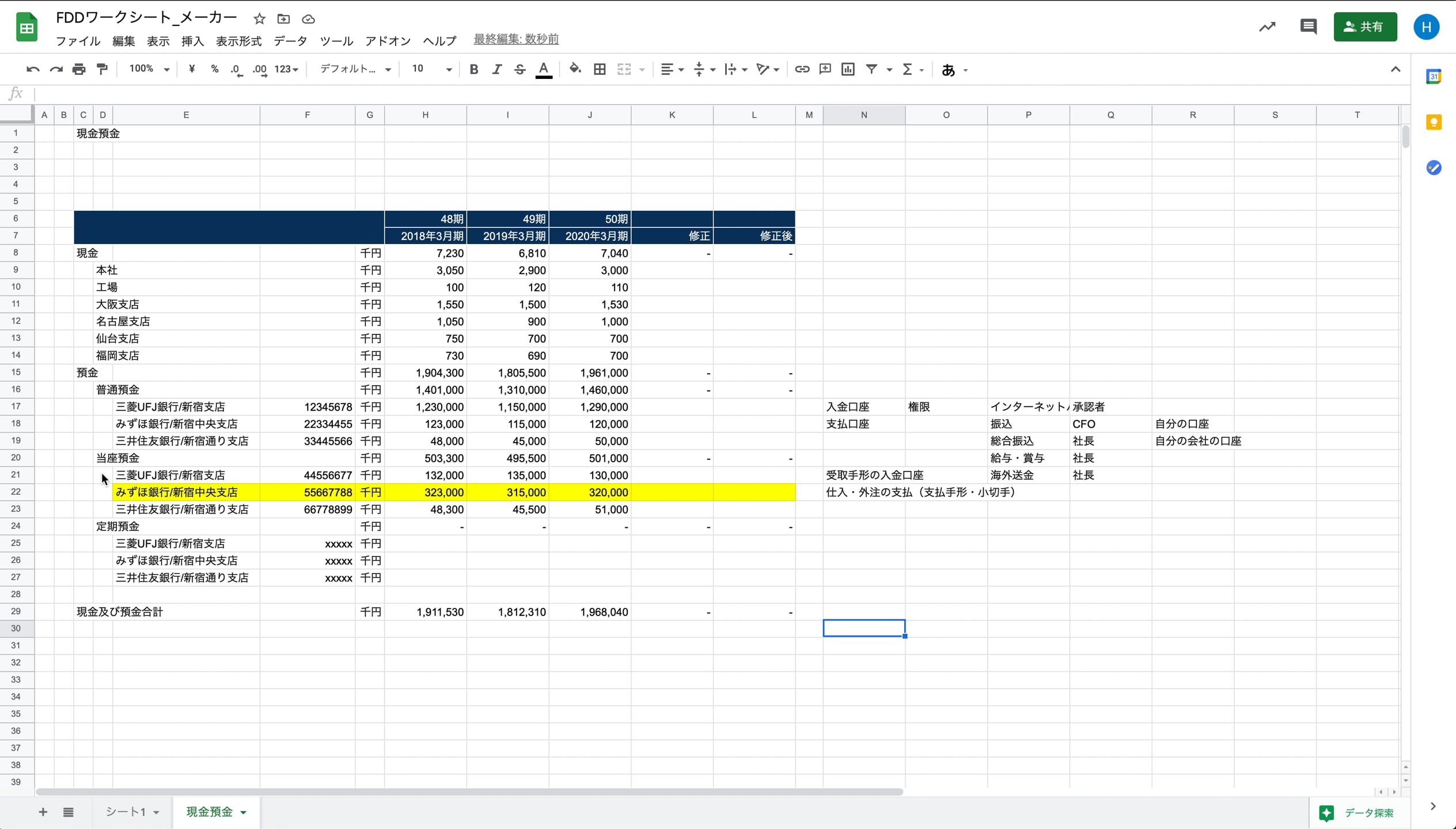Image resolution: width=1456 pixels, height=829 pixels.
Task: Open the 現金預金 sheet tab arrow
Action: pyautogui.click(x=244, y=812)
